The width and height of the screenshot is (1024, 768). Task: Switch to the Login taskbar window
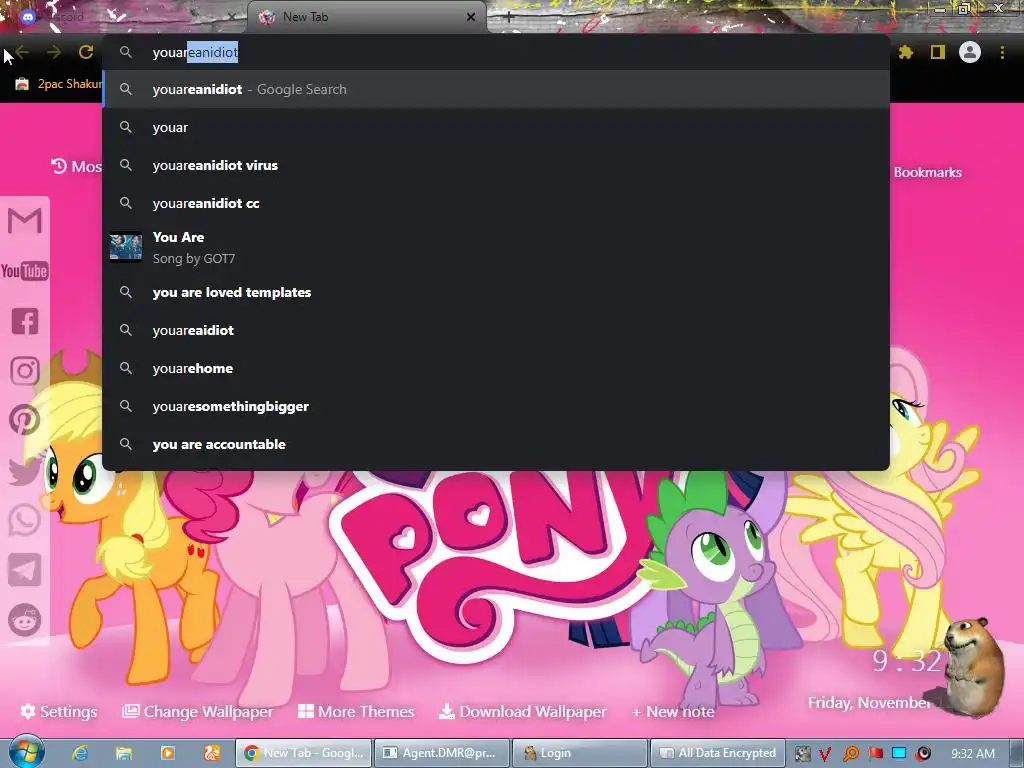tap(581, 753)
